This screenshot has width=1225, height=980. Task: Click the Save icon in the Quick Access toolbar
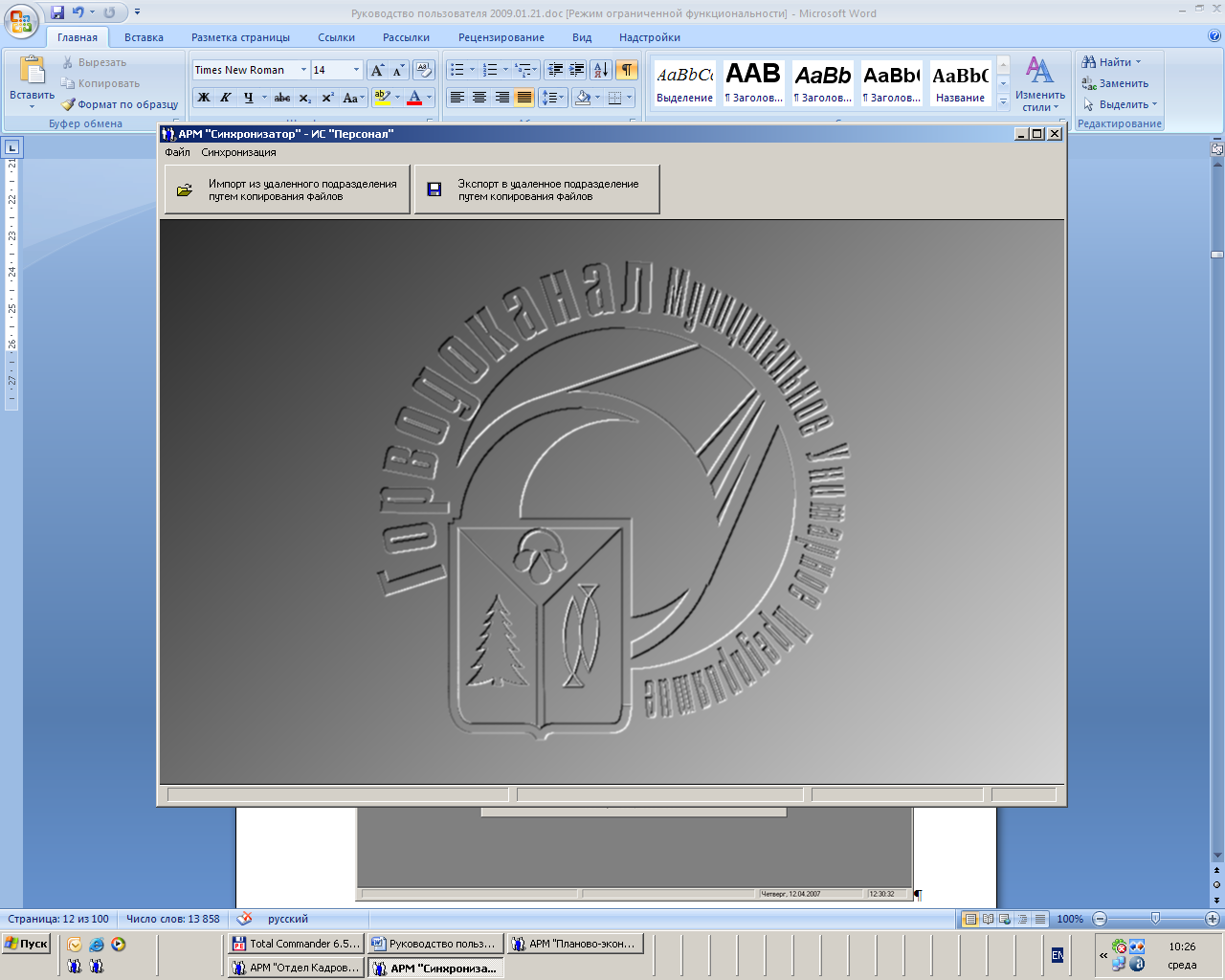[57, 12]
